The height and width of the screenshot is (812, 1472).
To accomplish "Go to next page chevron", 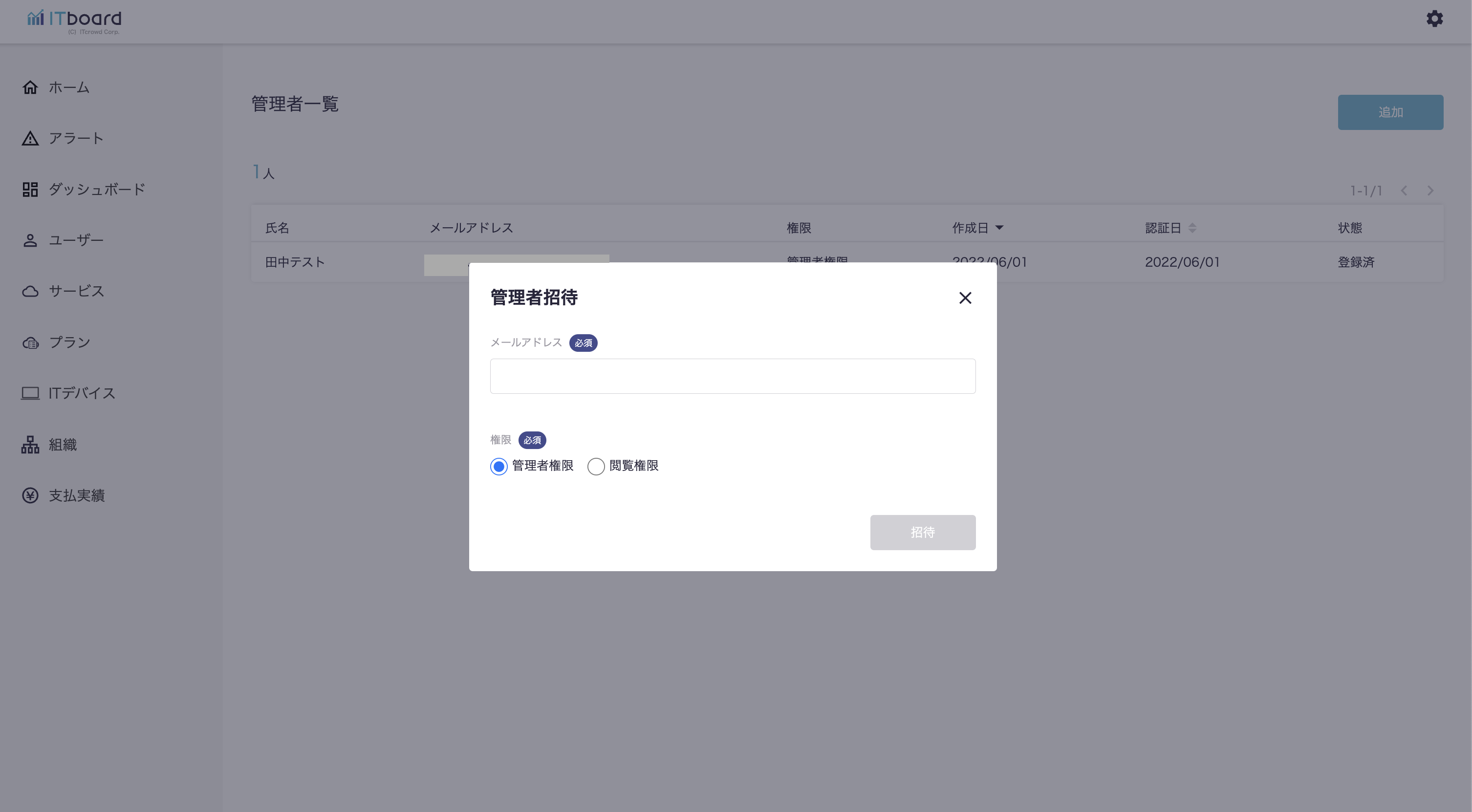I will pyautogui.click(x=1430, y=191).
